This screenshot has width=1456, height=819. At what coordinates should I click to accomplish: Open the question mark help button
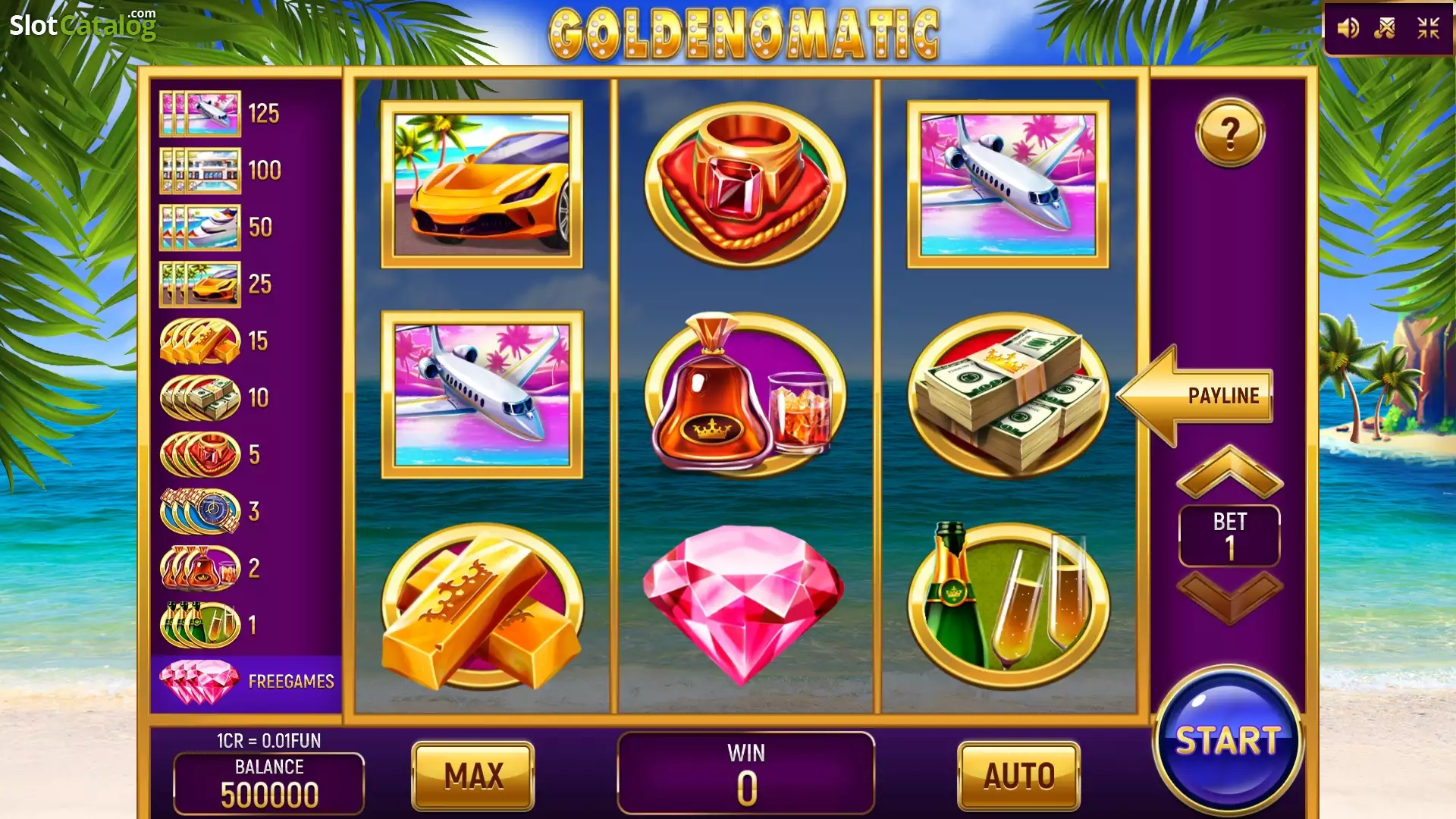click(1229, 133)
